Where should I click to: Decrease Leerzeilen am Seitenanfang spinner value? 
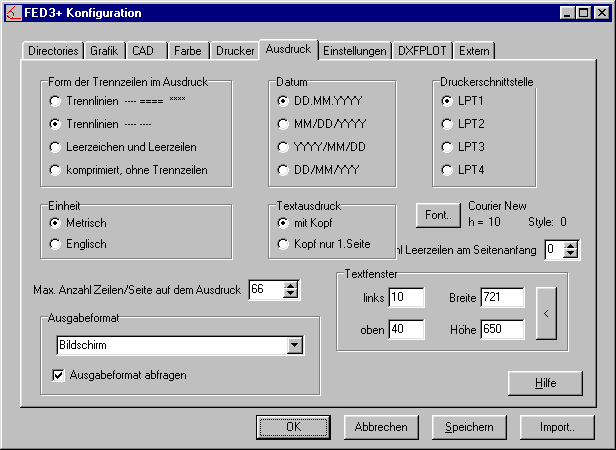(571, 255)
